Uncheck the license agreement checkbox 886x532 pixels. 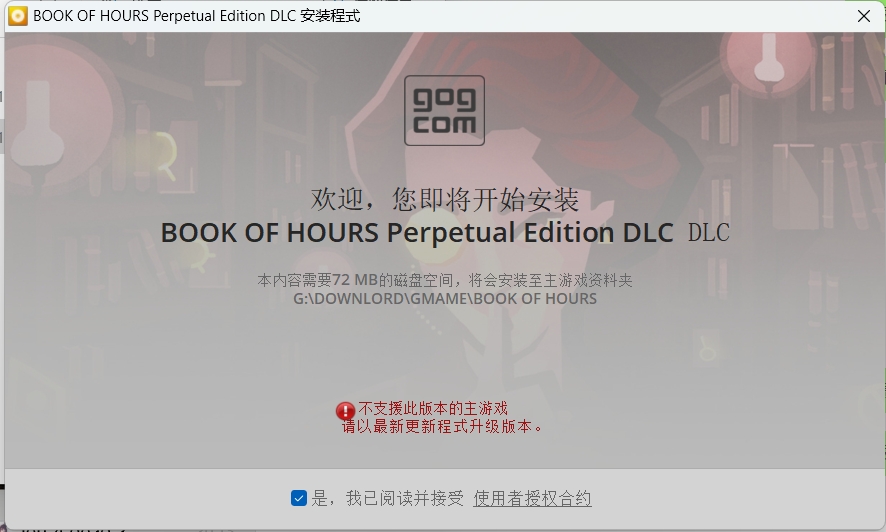(x=299, y=498)
